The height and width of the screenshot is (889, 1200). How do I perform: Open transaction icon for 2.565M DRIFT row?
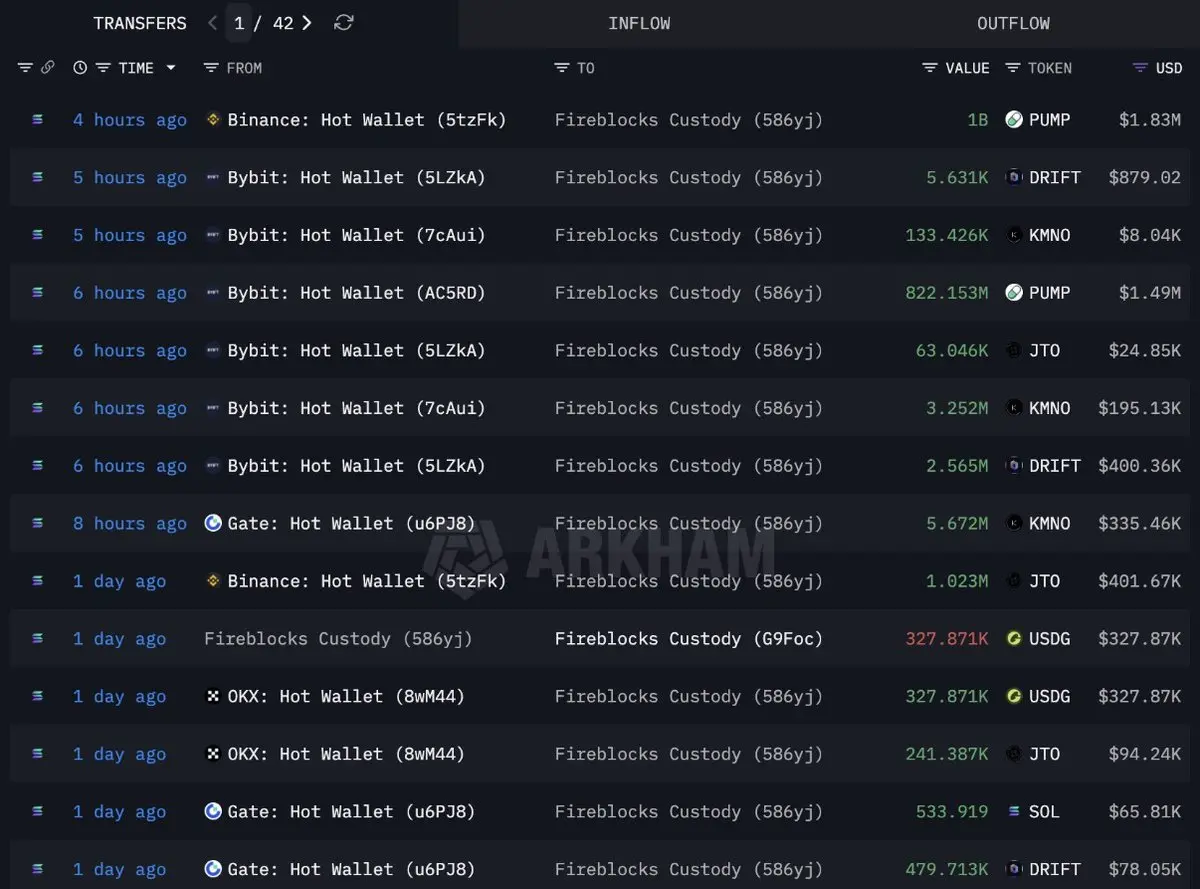(x=38, y=466)
